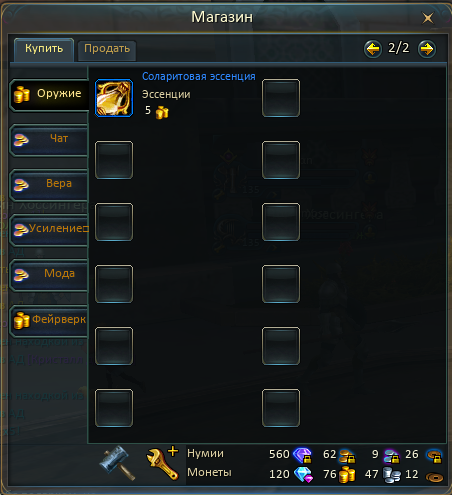
Task: Choose the Усиление category
Action: point(49,229)
